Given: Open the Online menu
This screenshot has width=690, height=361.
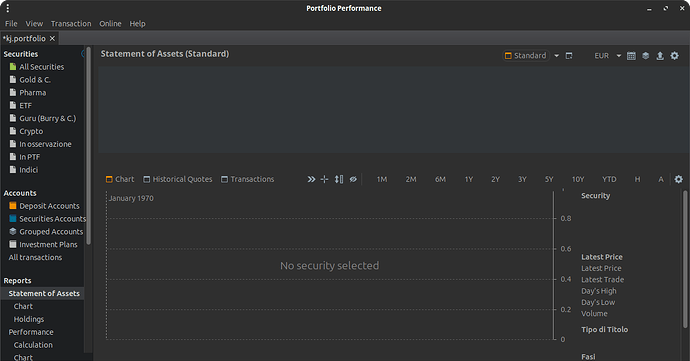Looking at the screenshot, I should click(110, 24).
